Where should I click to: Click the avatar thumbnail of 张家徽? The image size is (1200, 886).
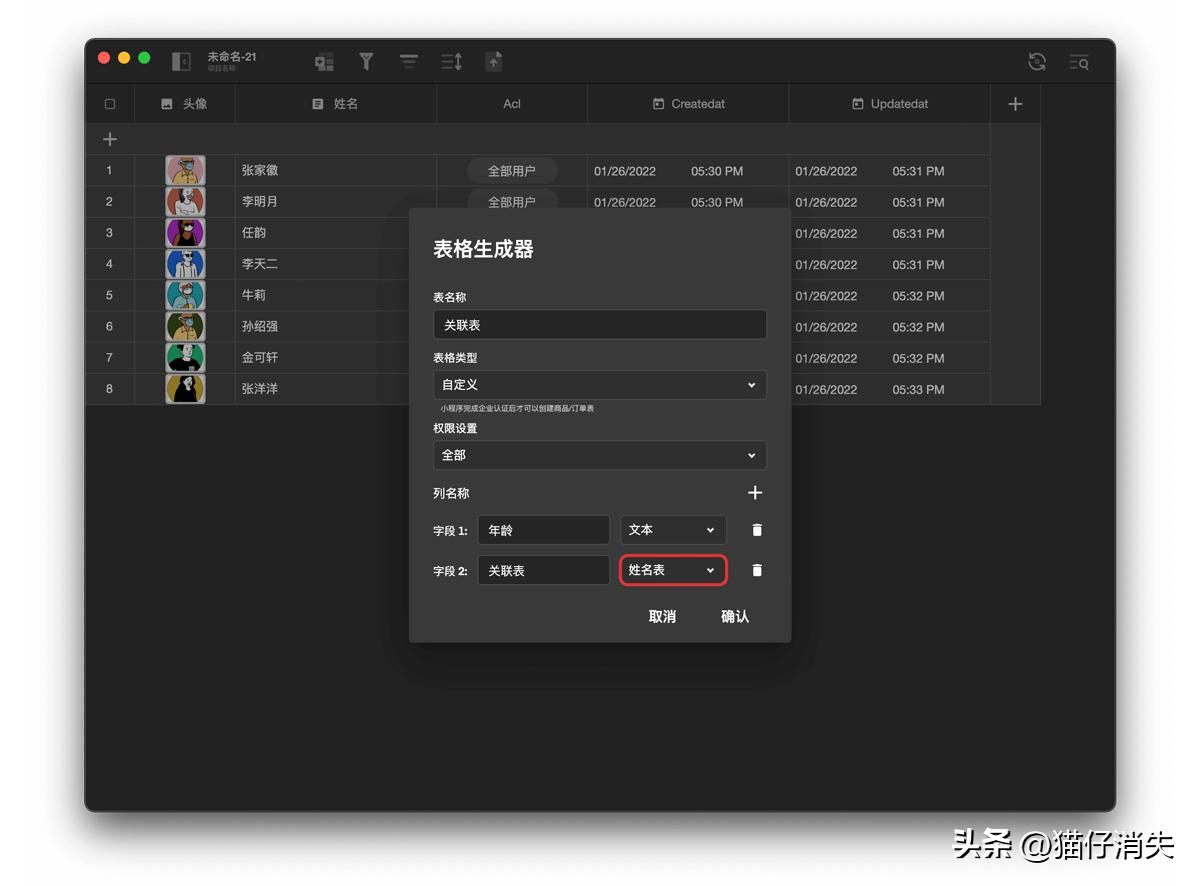[x=185, y=170]
